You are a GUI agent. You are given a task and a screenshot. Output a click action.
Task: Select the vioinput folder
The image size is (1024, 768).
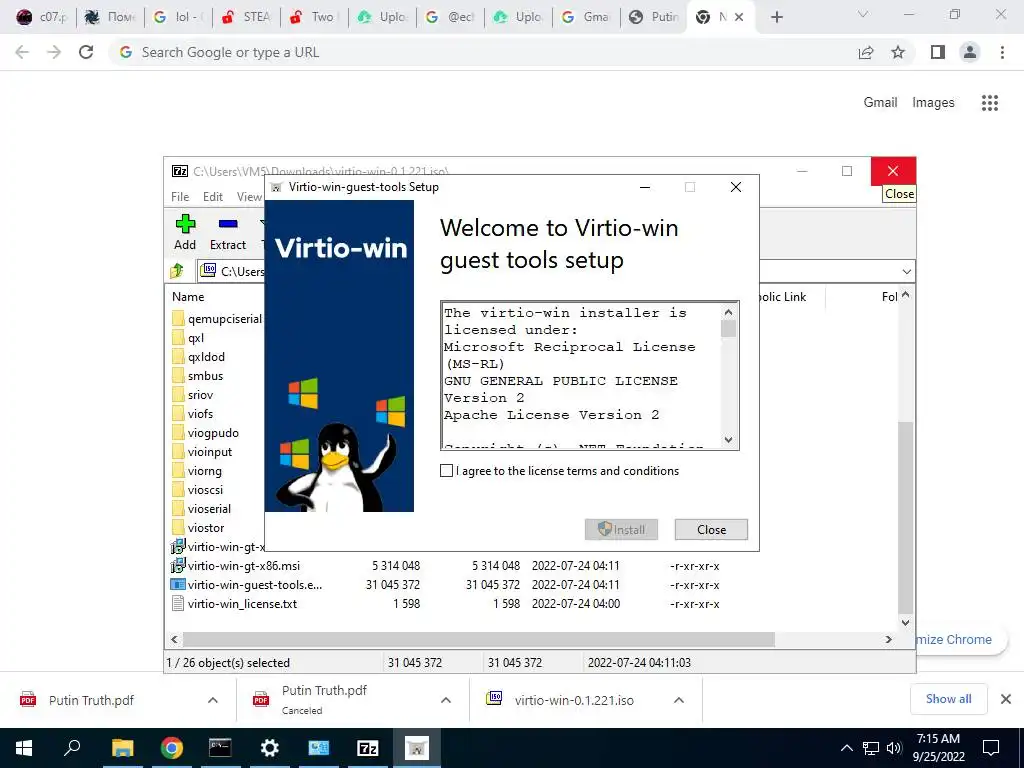coord(202,451)
